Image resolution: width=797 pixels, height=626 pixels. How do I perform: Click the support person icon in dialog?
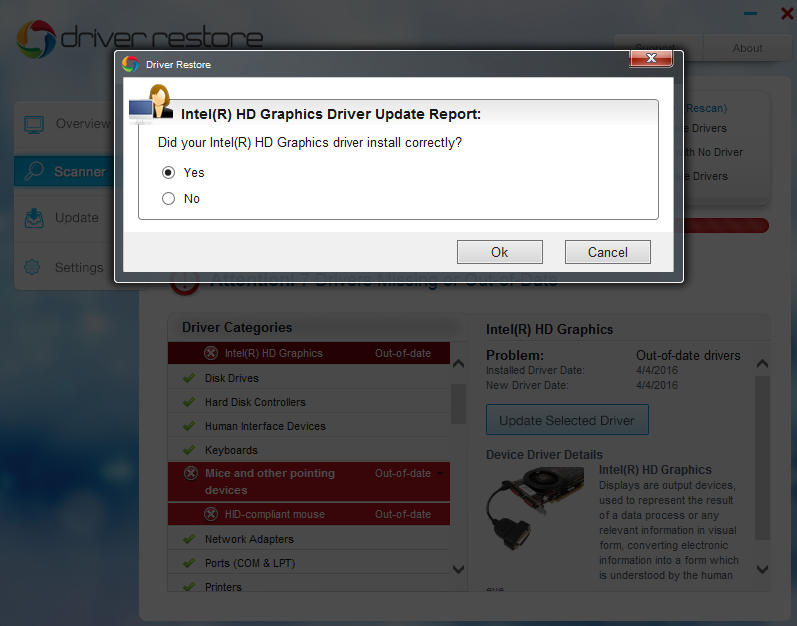coord(151,105)
